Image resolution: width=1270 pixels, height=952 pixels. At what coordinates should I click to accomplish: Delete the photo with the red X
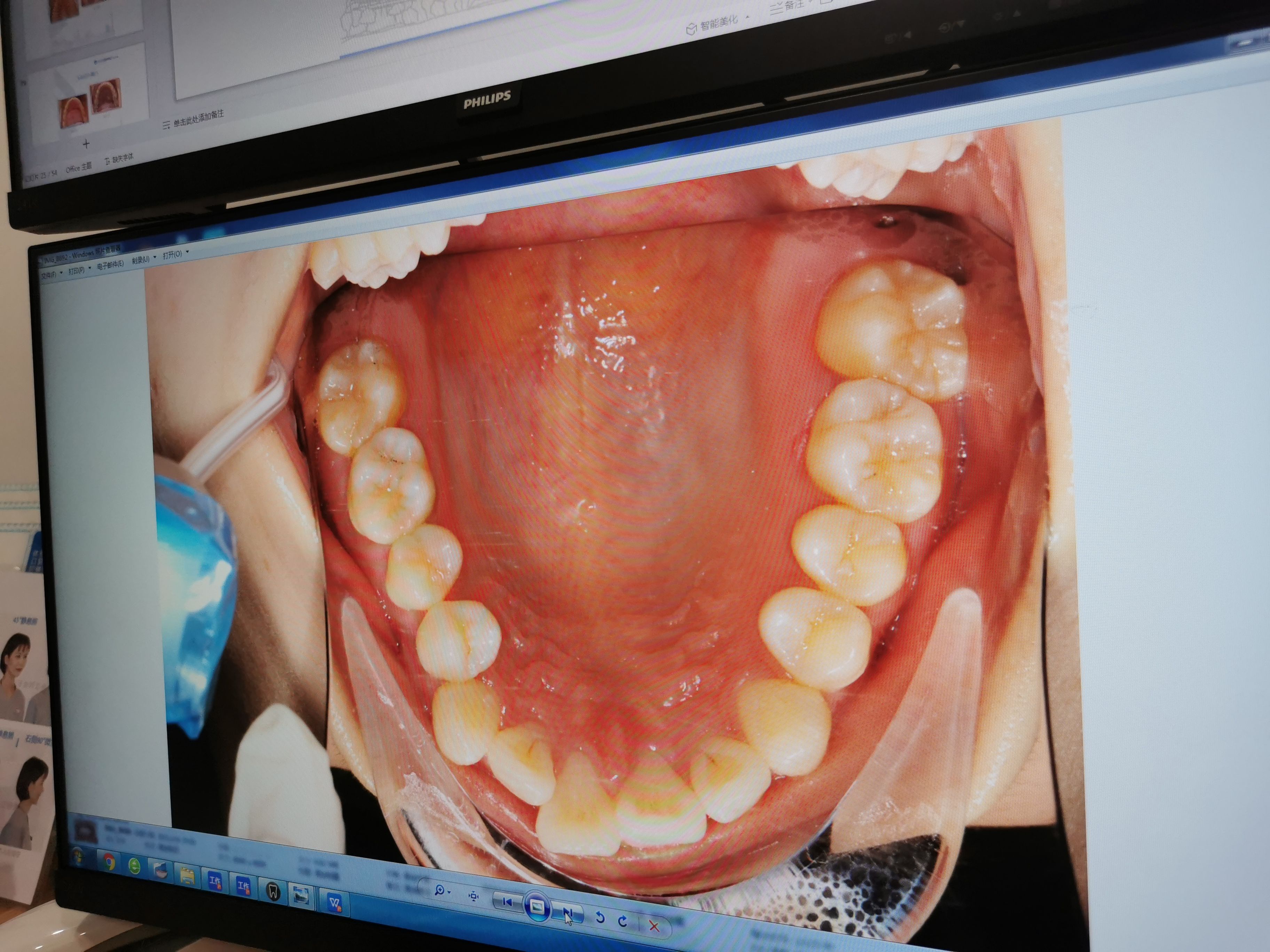[653, 926]
